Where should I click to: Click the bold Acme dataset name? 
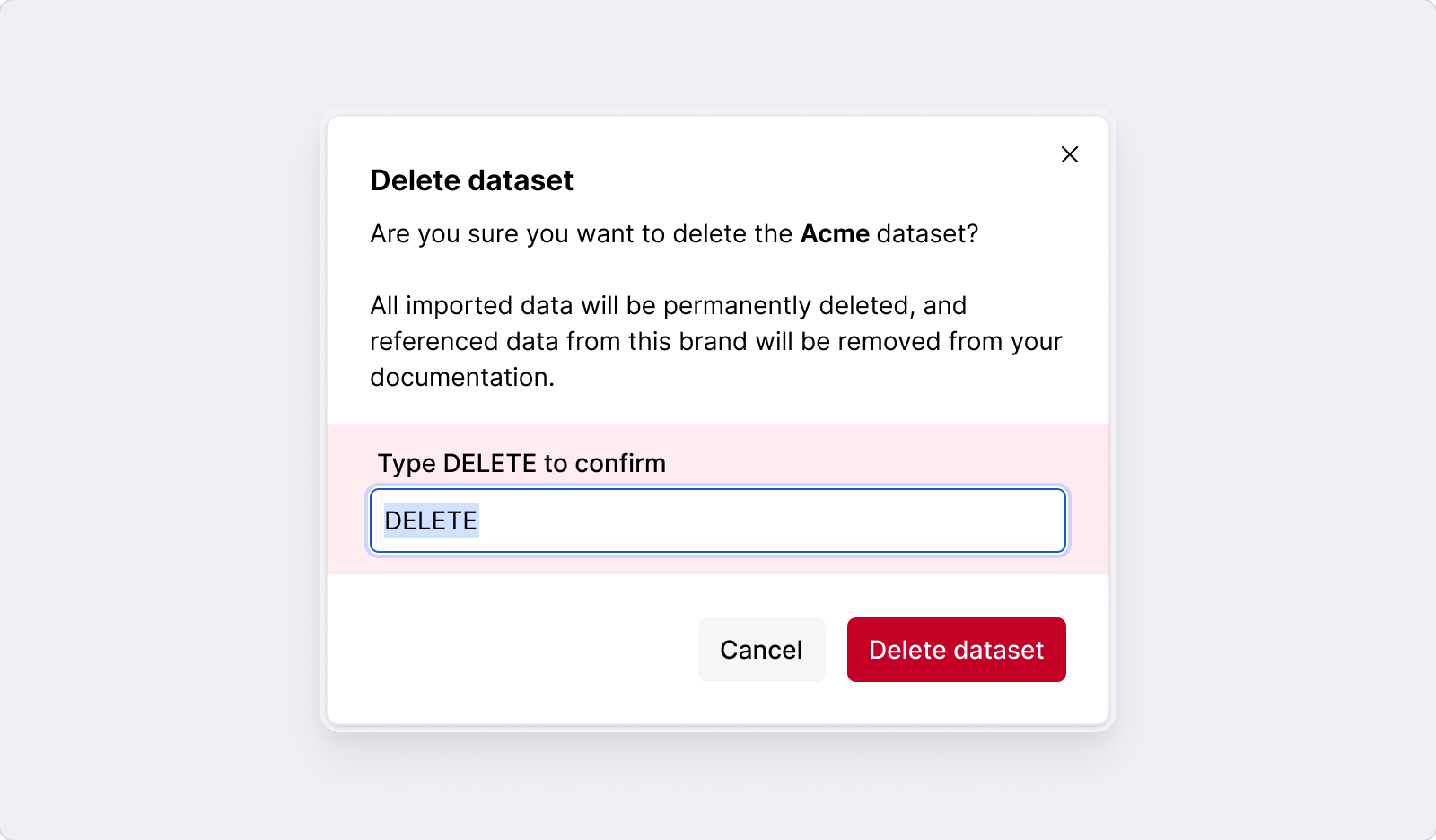click(835, 233)
